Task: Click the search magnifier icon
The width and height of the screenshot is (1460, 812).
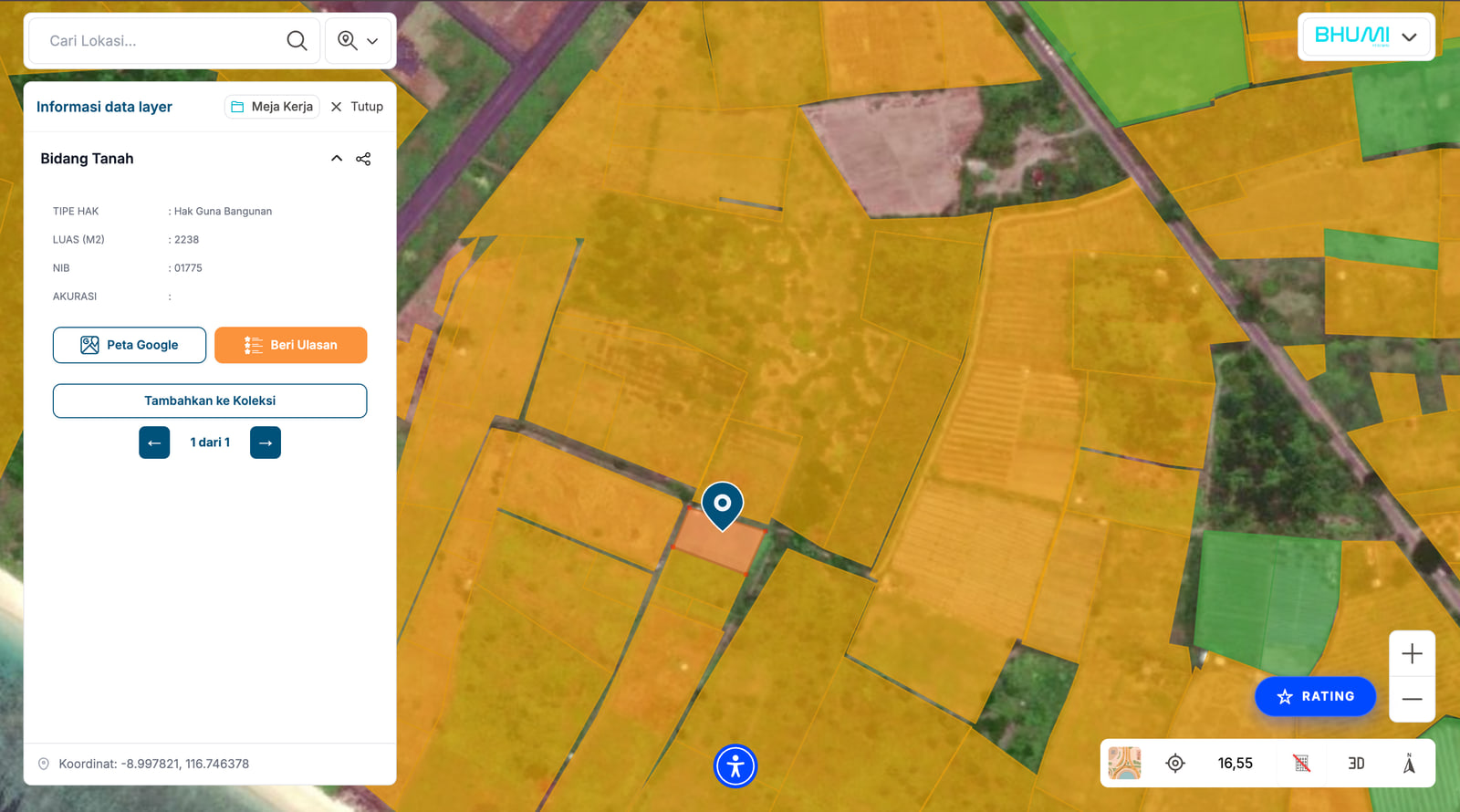Action: coord(297,40)
